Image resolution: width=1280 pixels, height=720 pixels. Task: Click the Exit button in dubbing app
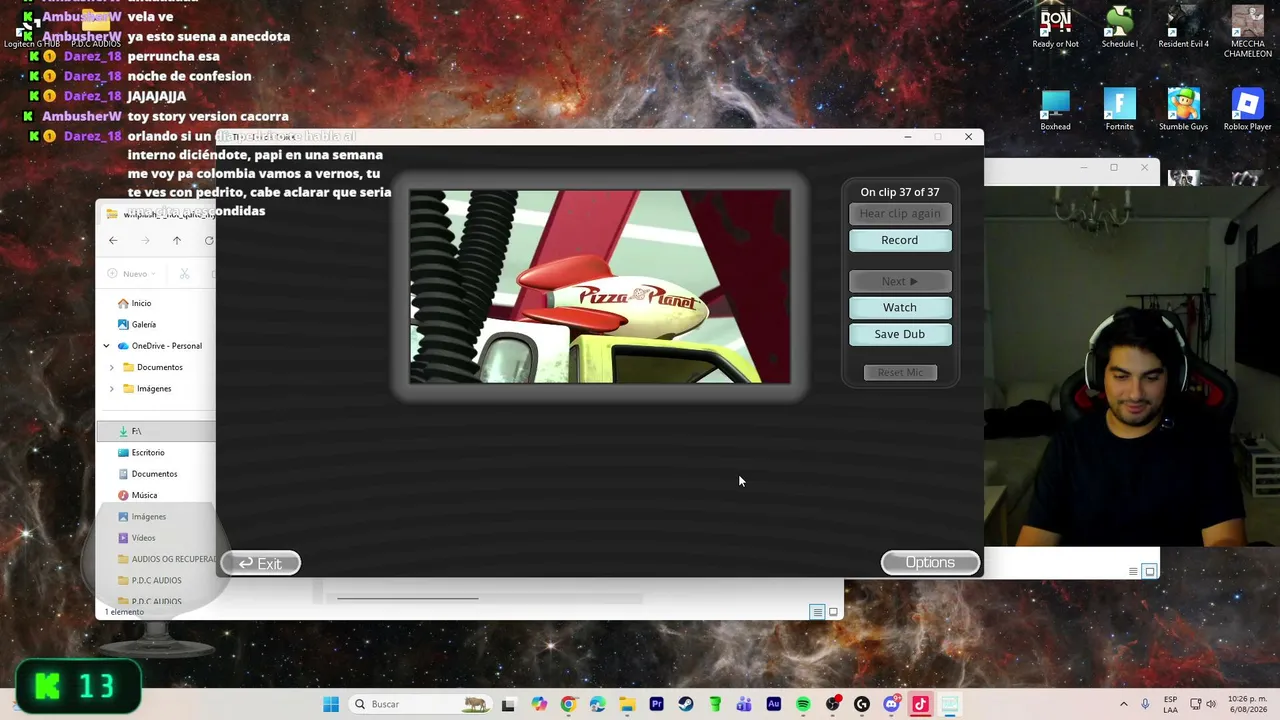(x=260, y=563)
